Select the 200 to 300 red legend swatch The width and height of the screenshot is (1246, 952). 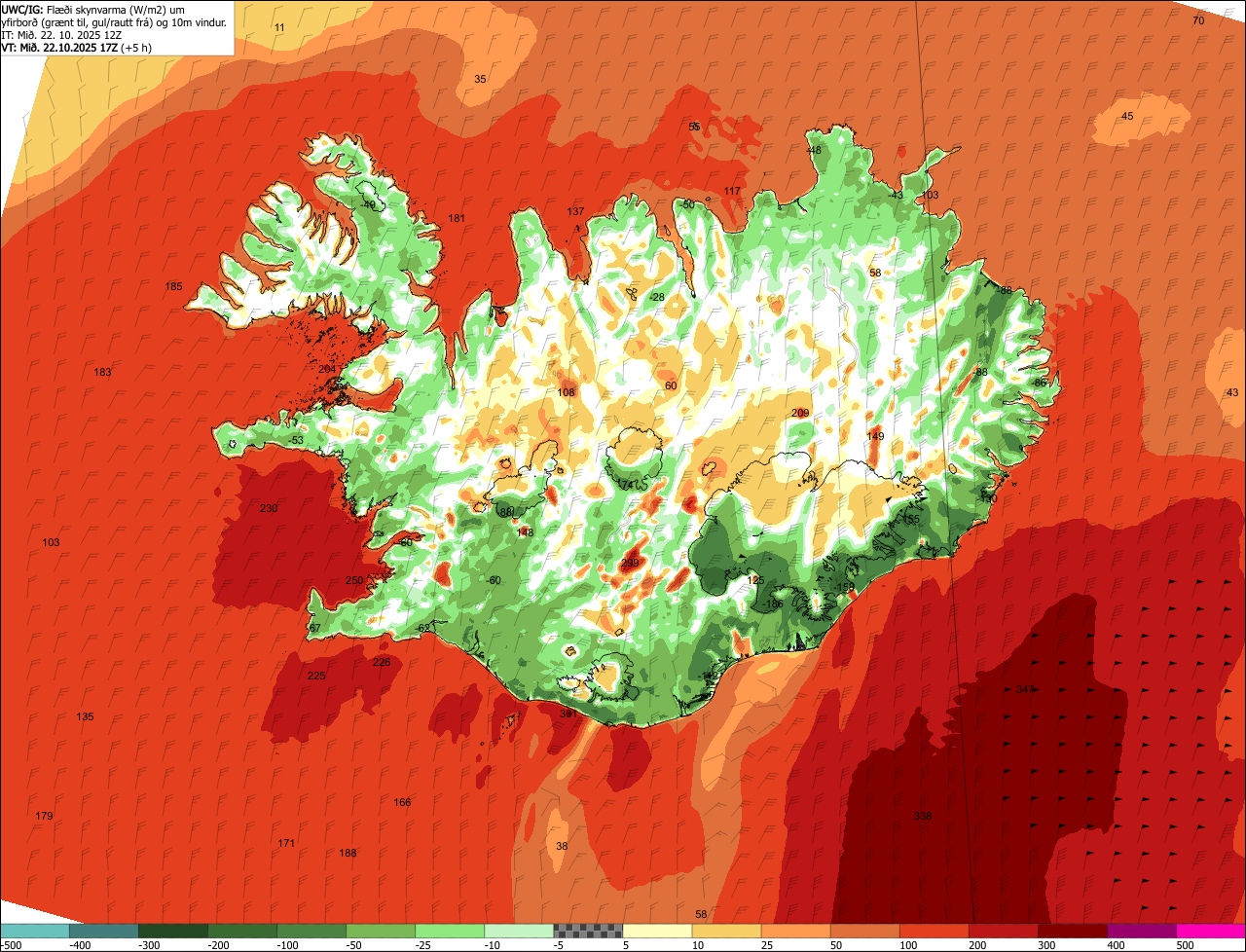pos(1003,931)
